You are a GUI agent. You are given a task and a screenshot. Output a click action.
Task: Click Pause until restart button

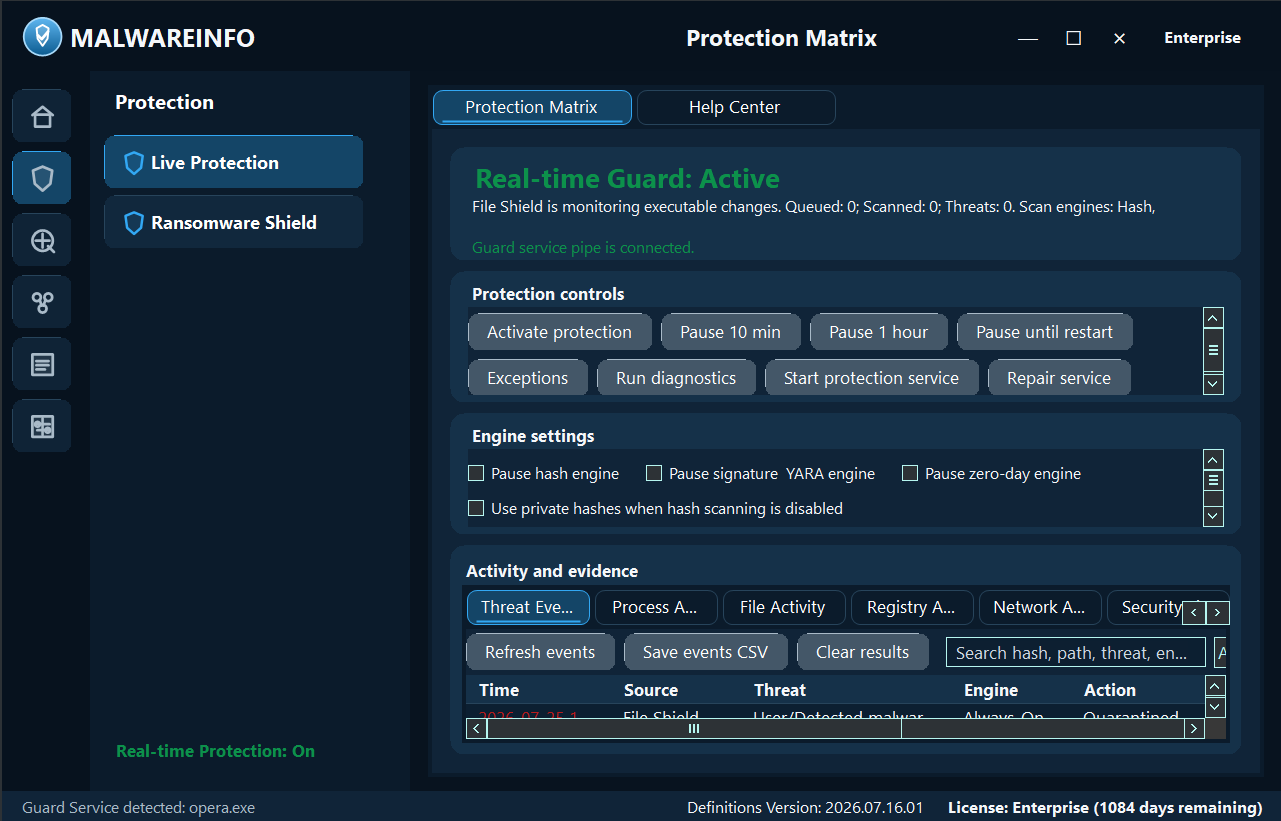(x=1045, y=332)
